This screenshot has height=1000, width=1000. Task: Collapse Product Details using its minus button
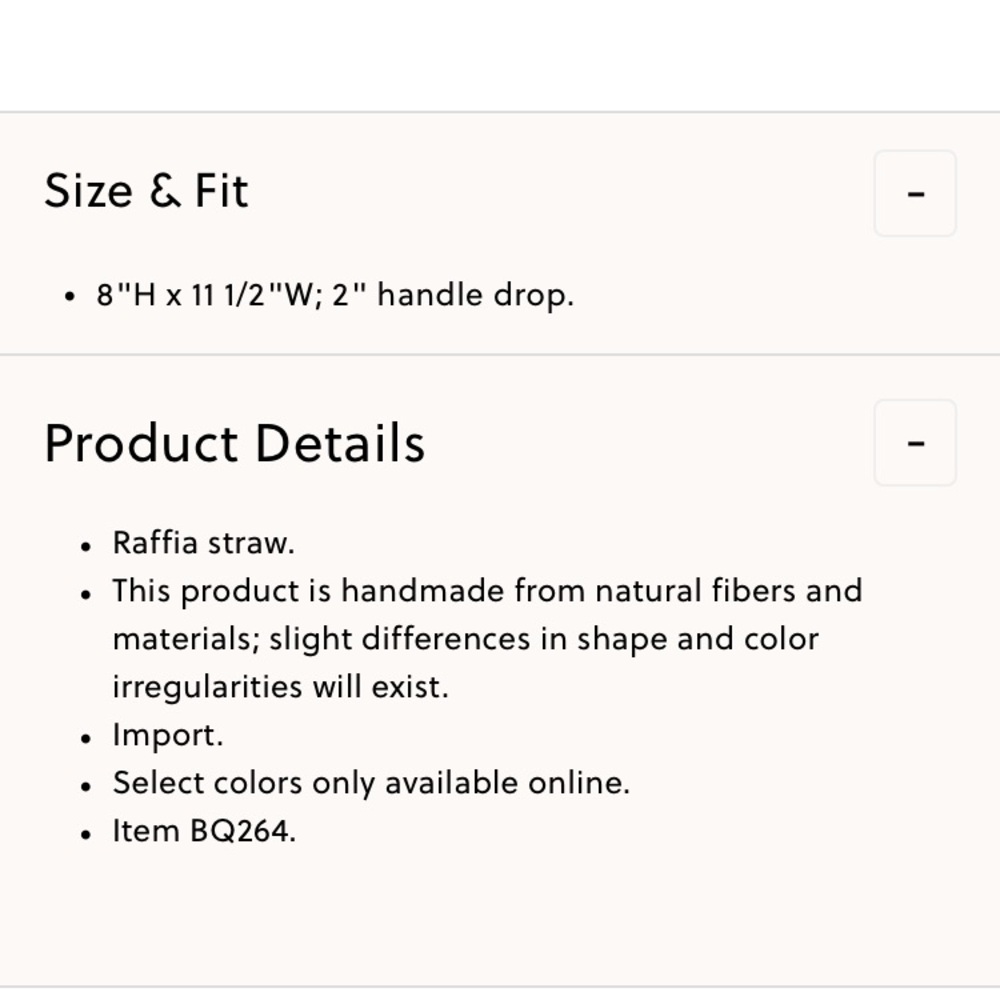tap(915, 443)
